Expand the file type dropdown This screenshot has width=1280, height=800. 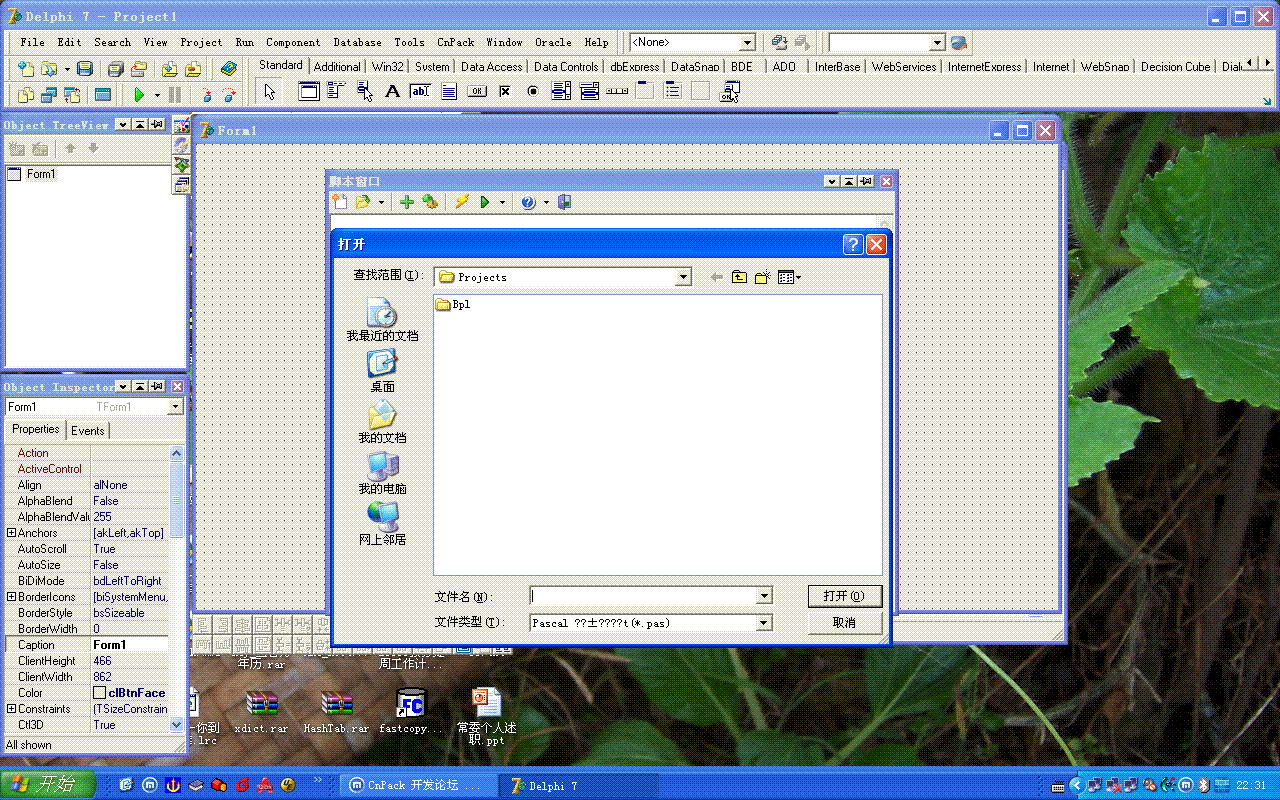[x=764, y=623]
